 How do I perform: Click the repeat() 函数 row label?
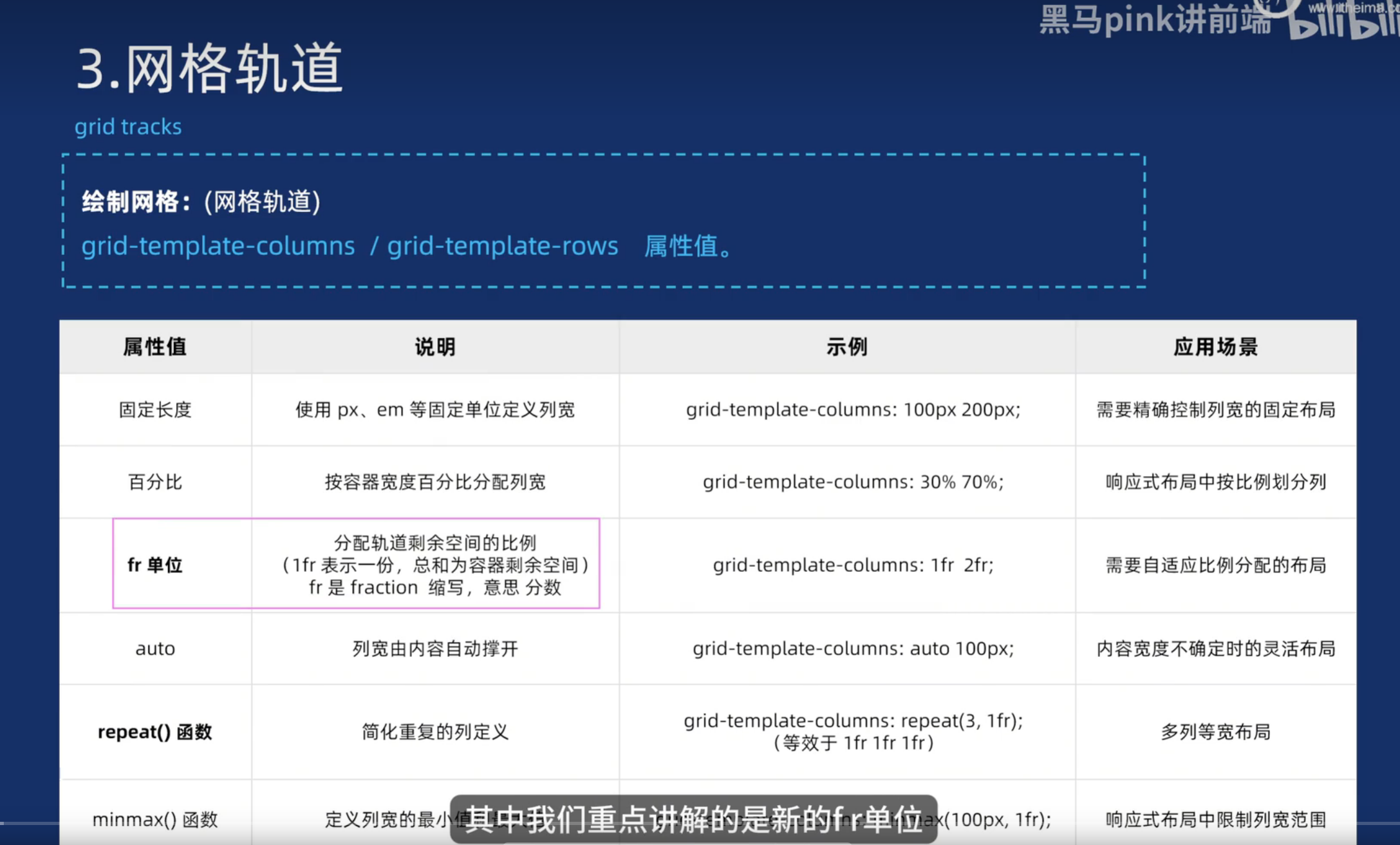coord(155,732)
